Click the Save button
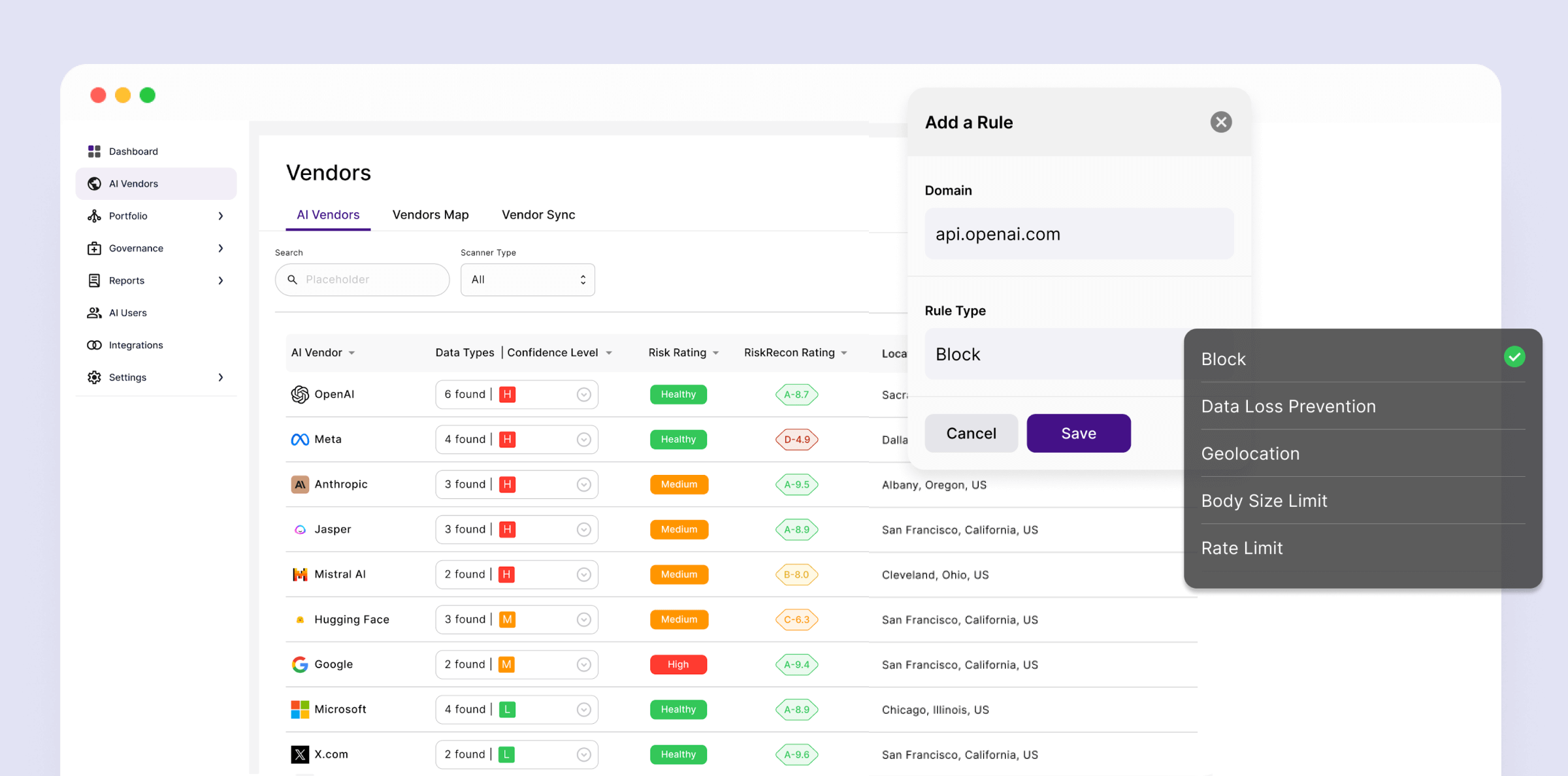1568x776 pixels. pos(1078,433)
